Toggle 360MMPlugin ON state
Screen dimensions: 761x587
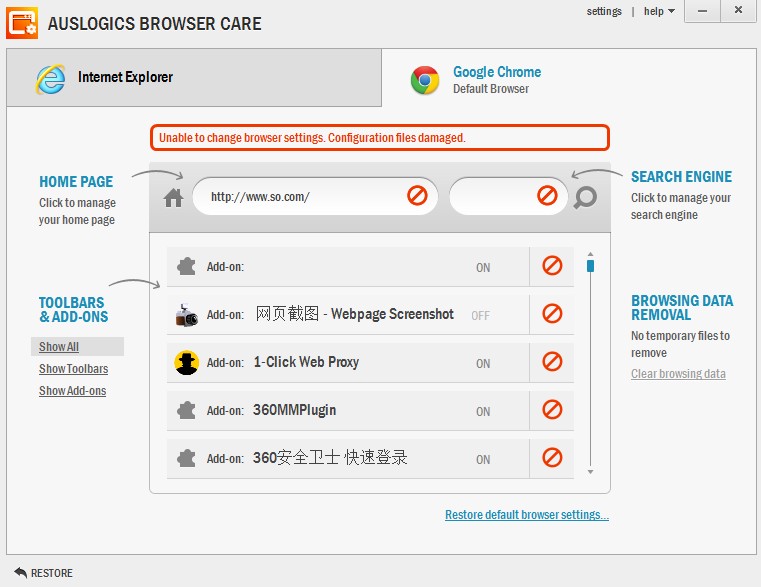pyautogui.click(x=483, y=412)
